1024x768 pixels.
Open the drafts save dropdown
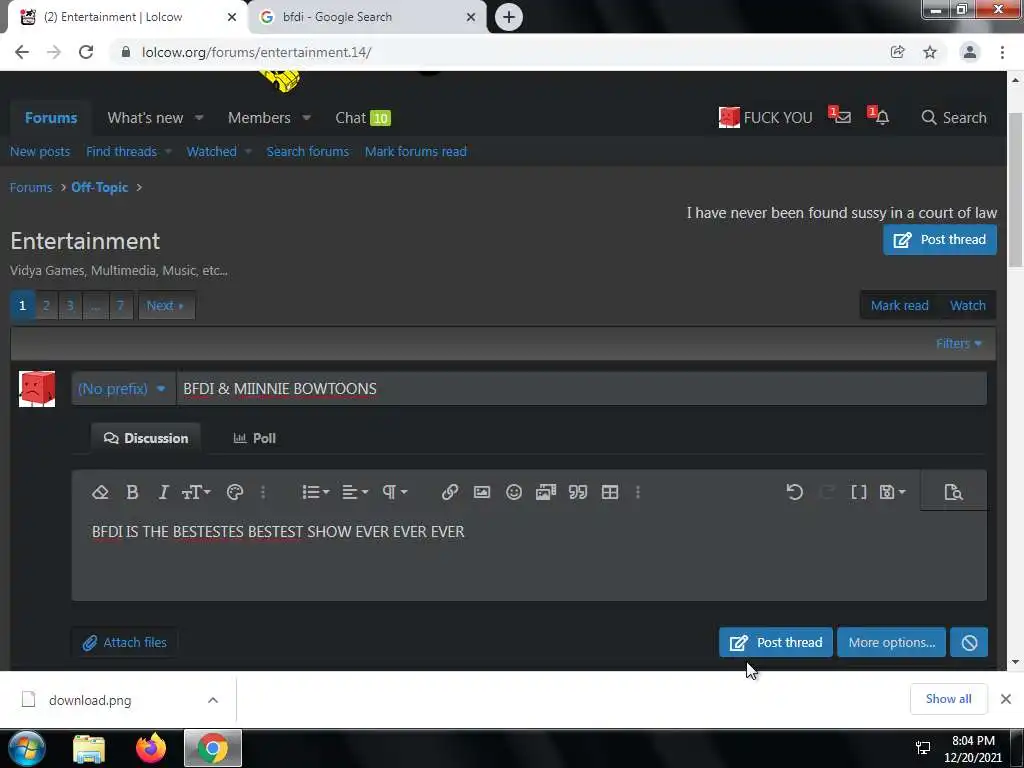[892, 492]
